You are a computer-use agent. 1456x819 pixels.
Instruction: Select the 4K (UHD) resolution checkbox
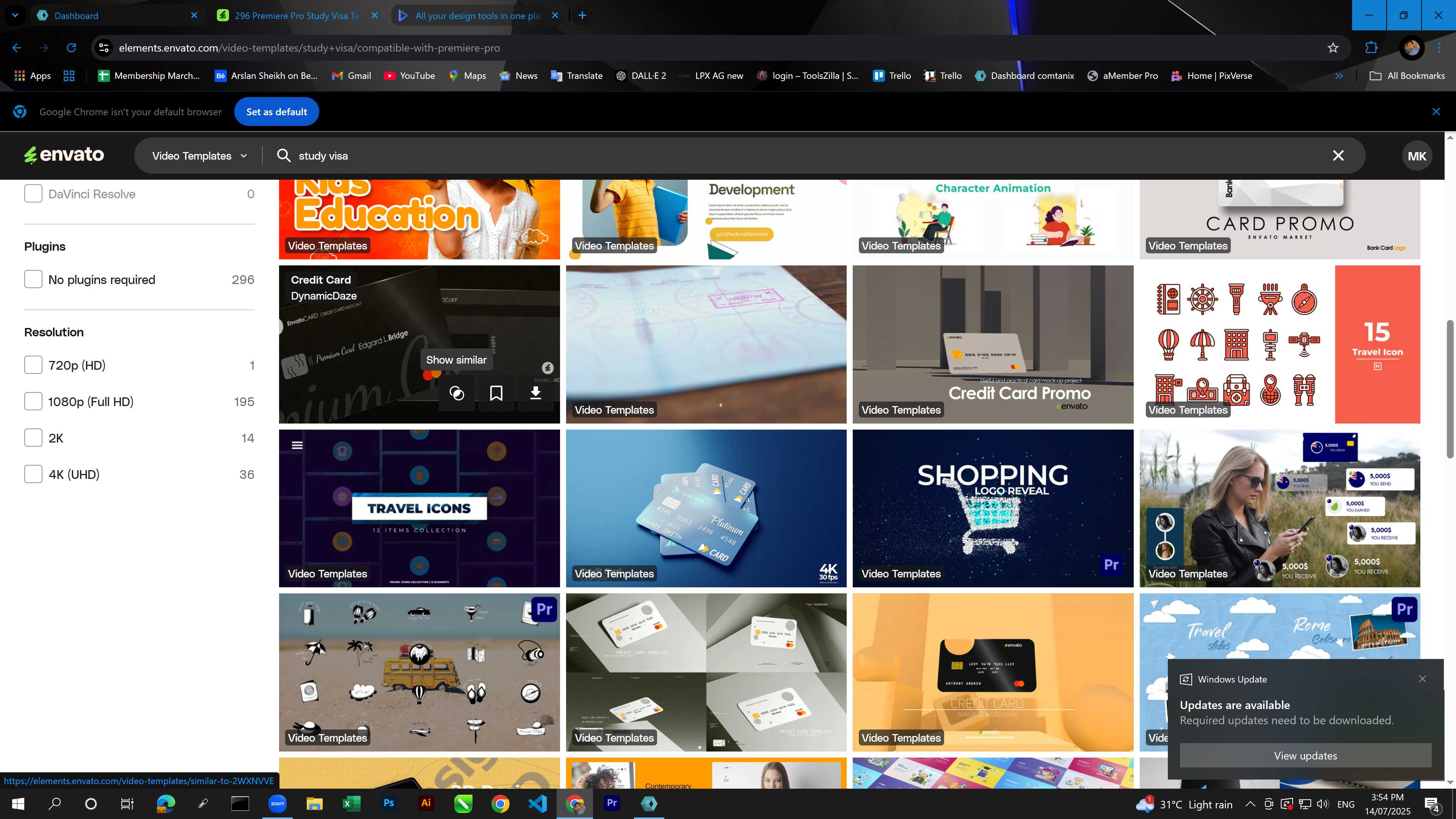click(33, 474)
